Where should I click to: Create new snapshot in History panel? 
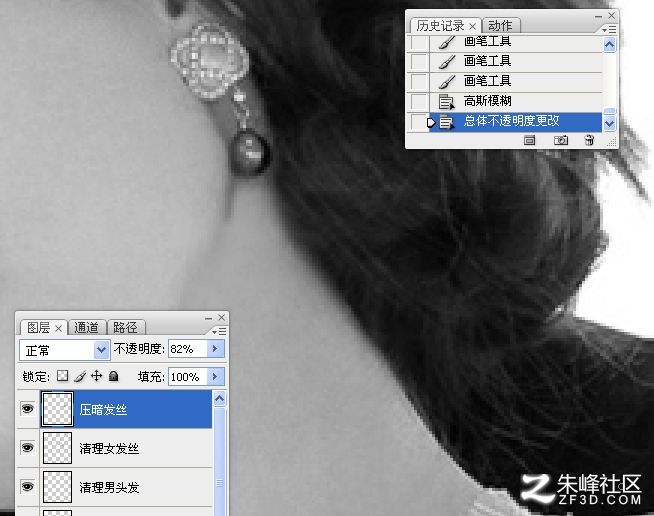[561, 140]
